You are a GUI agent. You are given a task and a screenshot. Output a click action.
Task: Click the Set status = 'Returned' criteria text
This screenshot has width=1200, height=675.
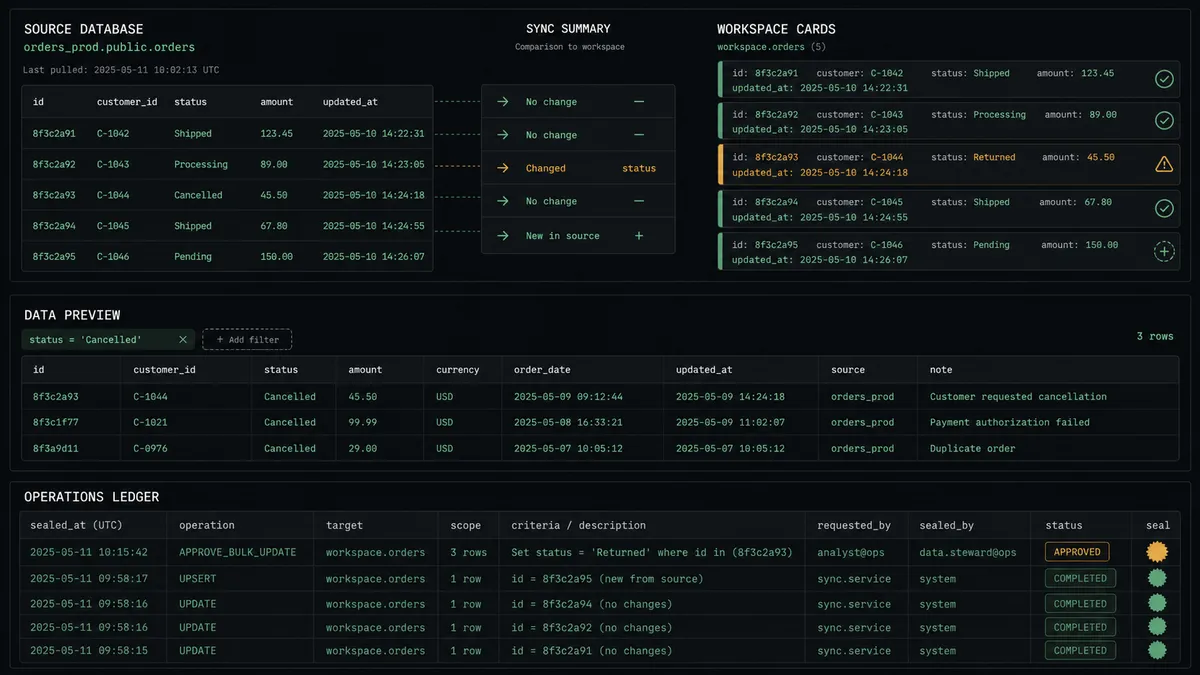(x=651, y=552)
